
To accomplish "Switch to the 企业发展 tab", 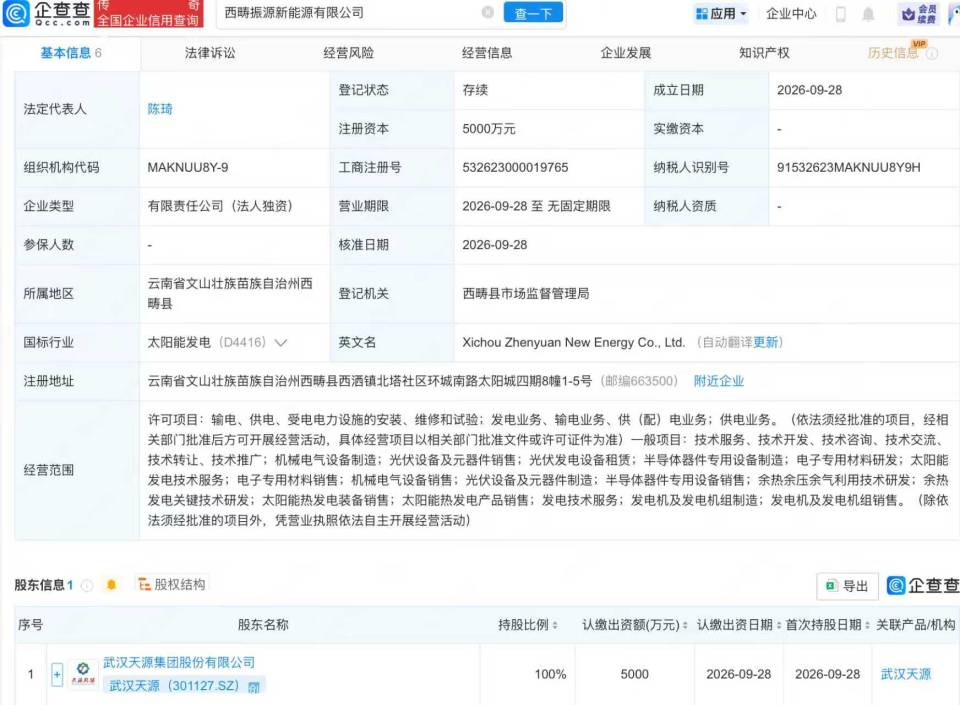I will (x=625, y=53).
